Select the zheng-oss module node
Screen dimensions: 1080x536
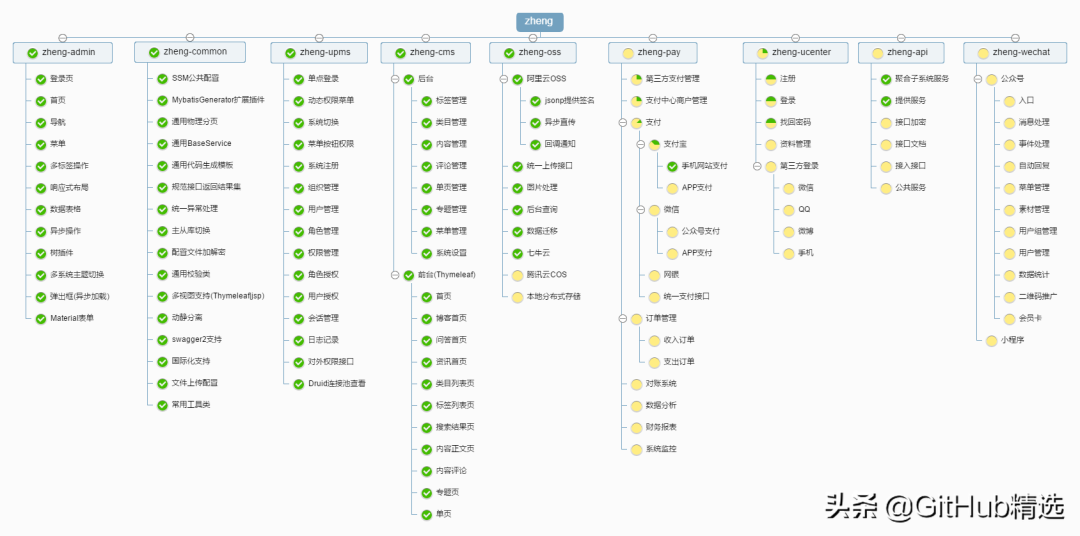[x=533, y=52]
